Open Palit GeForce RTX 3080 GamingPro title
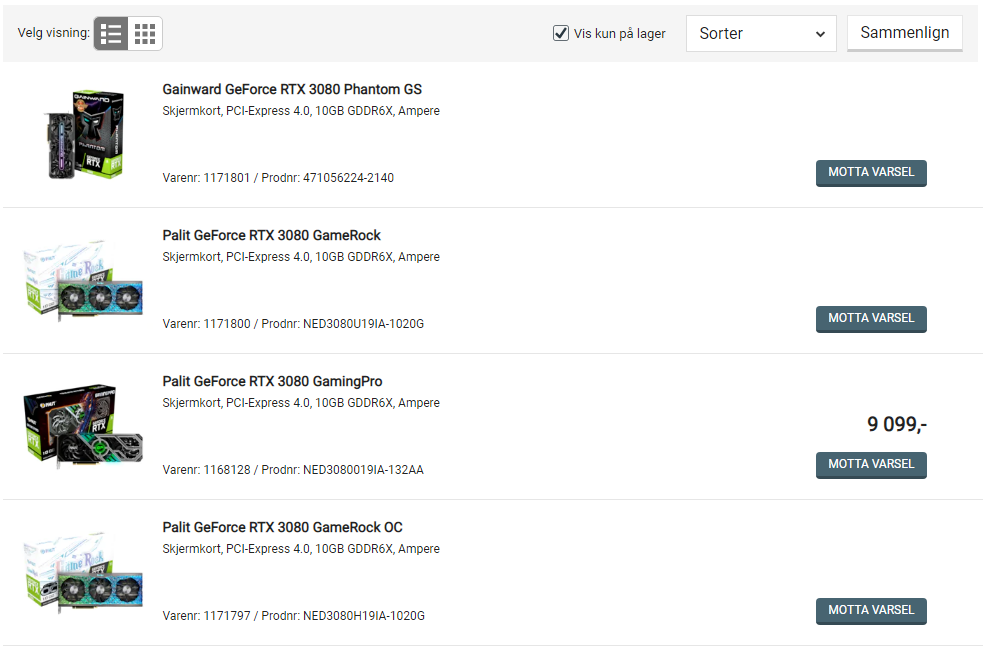The image size is (990, 651). point(272,381)
